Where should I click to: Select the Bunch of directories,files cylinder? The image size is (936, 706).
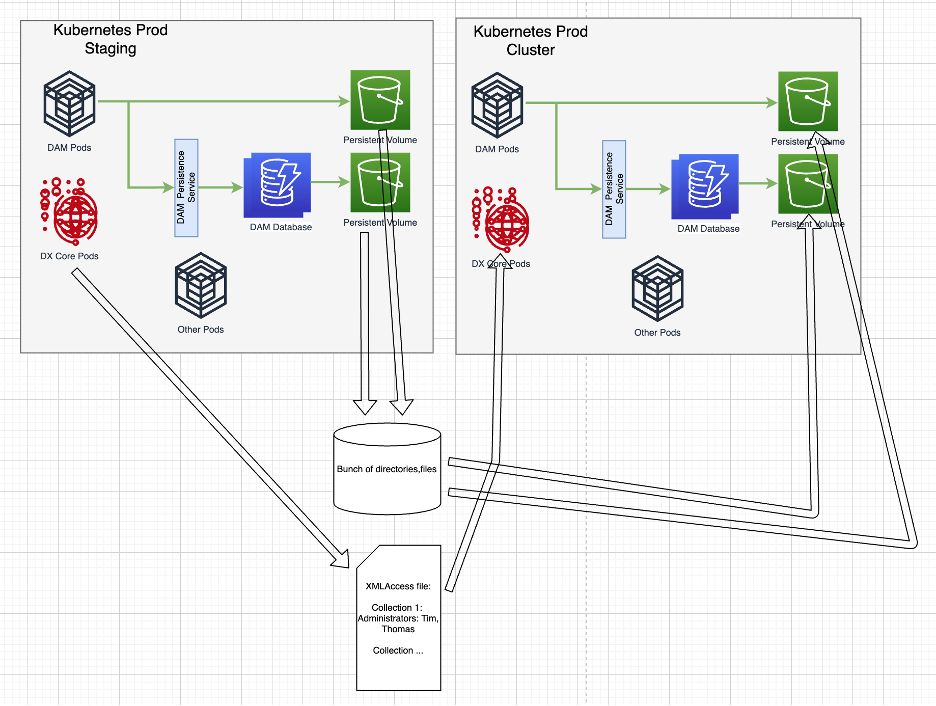387,468
